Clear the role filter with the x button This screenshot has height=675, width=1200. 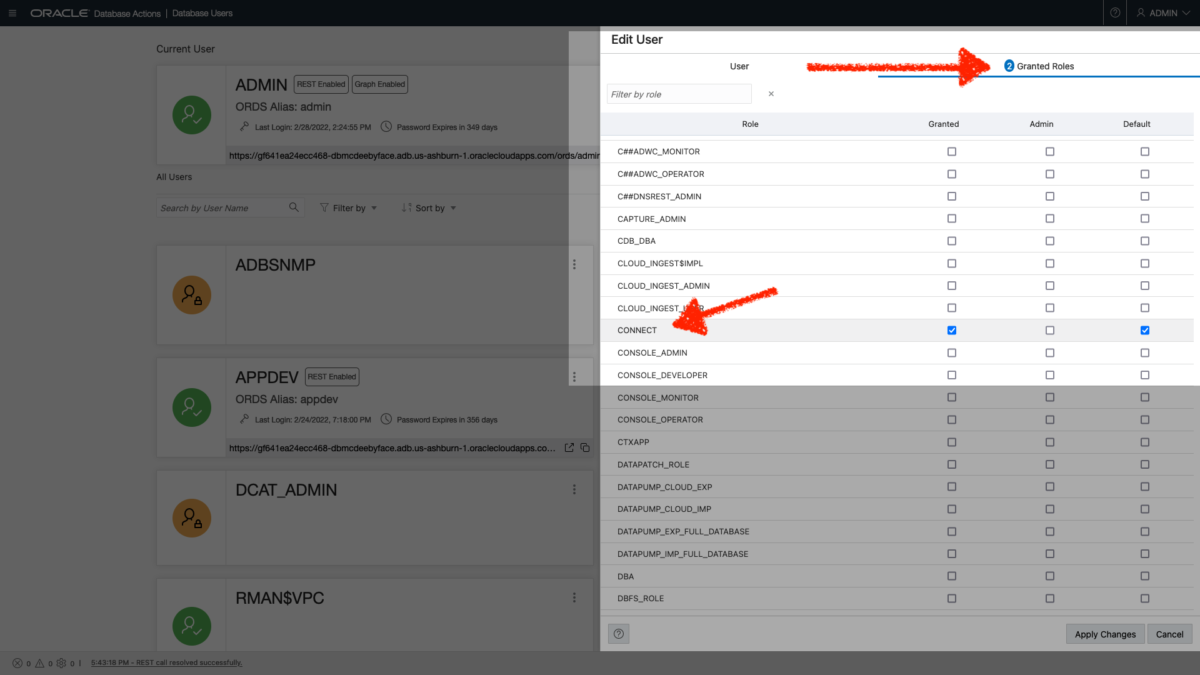tap(770, 93)
